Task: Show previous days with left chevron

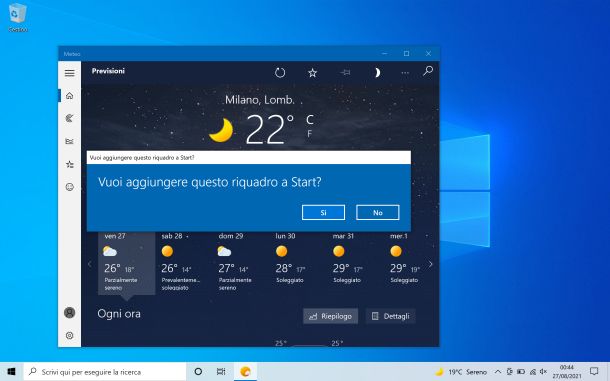Action: [x=89, y=264]
